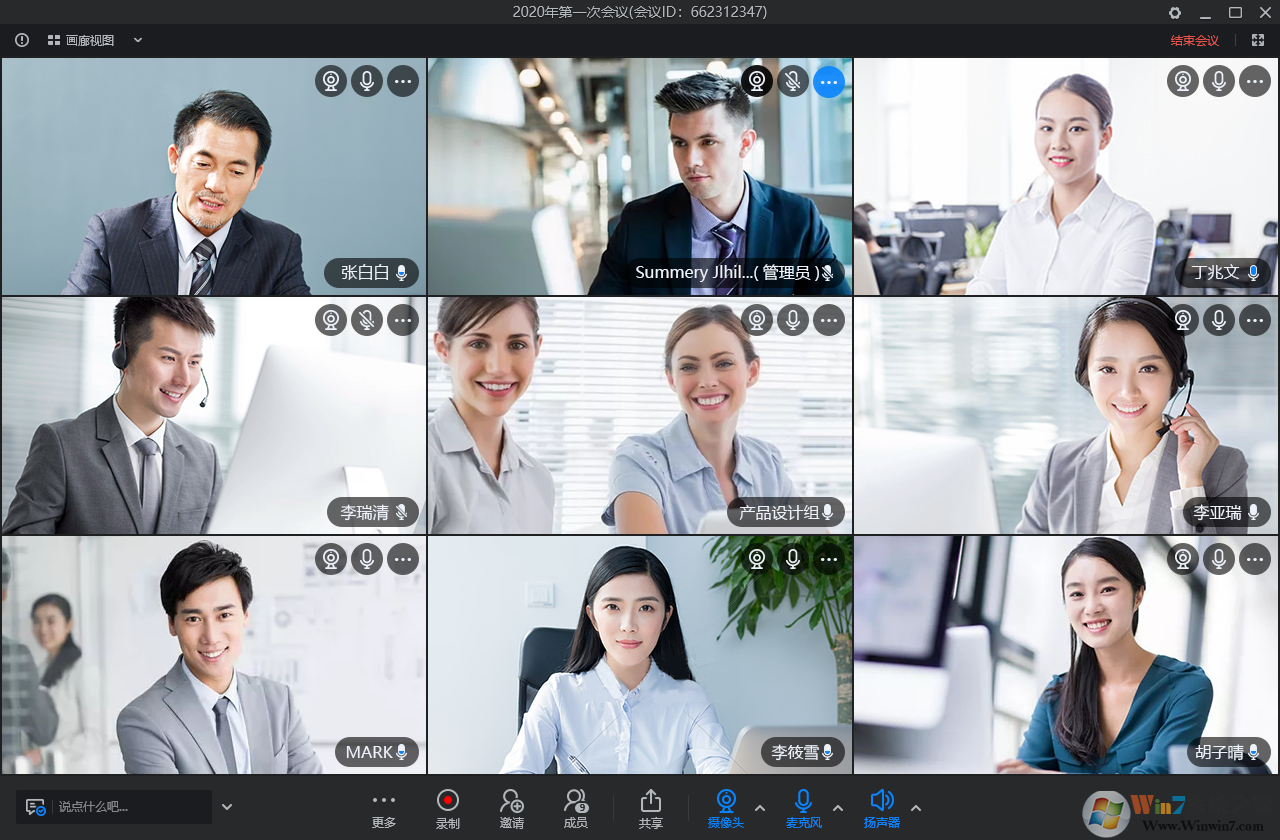Expand the 画廊视图 view selector
This screenshot has height=840, width=1280.
(x=137, y=40)
